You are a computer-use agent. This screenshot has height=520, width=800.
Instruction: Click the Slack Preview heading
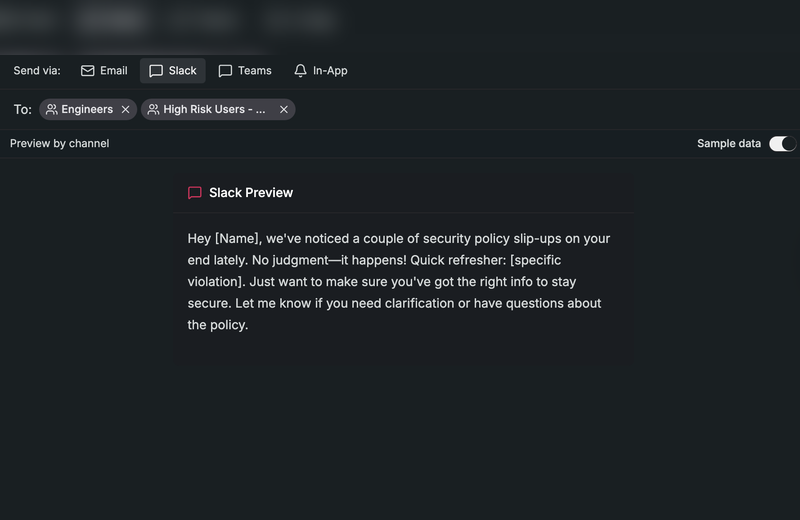click(251, 193)
